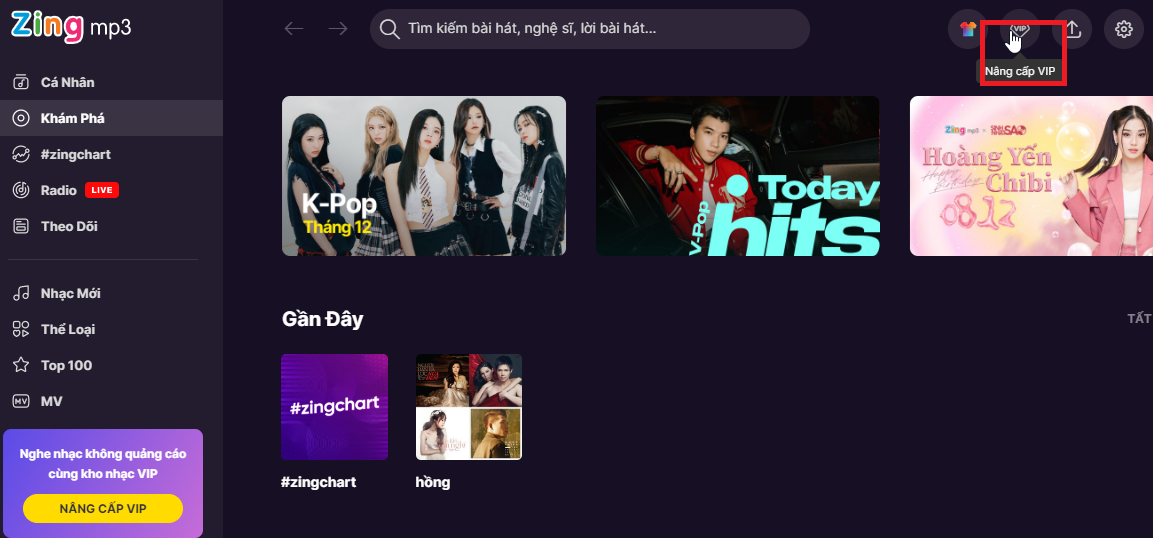Open the settings gear icon
This screenshot has width=1153, height=538.
1124,29
